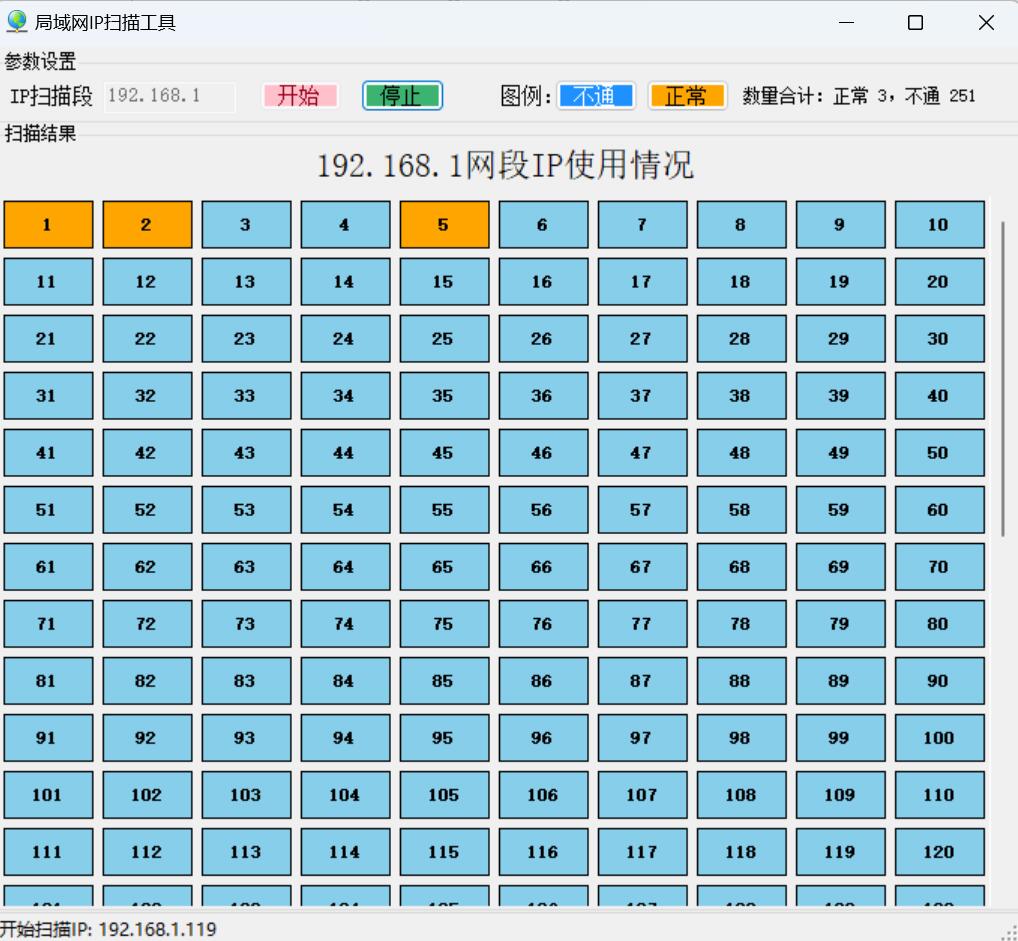
Task: Select the orange IP cell 1
Action: click(48, 225)
